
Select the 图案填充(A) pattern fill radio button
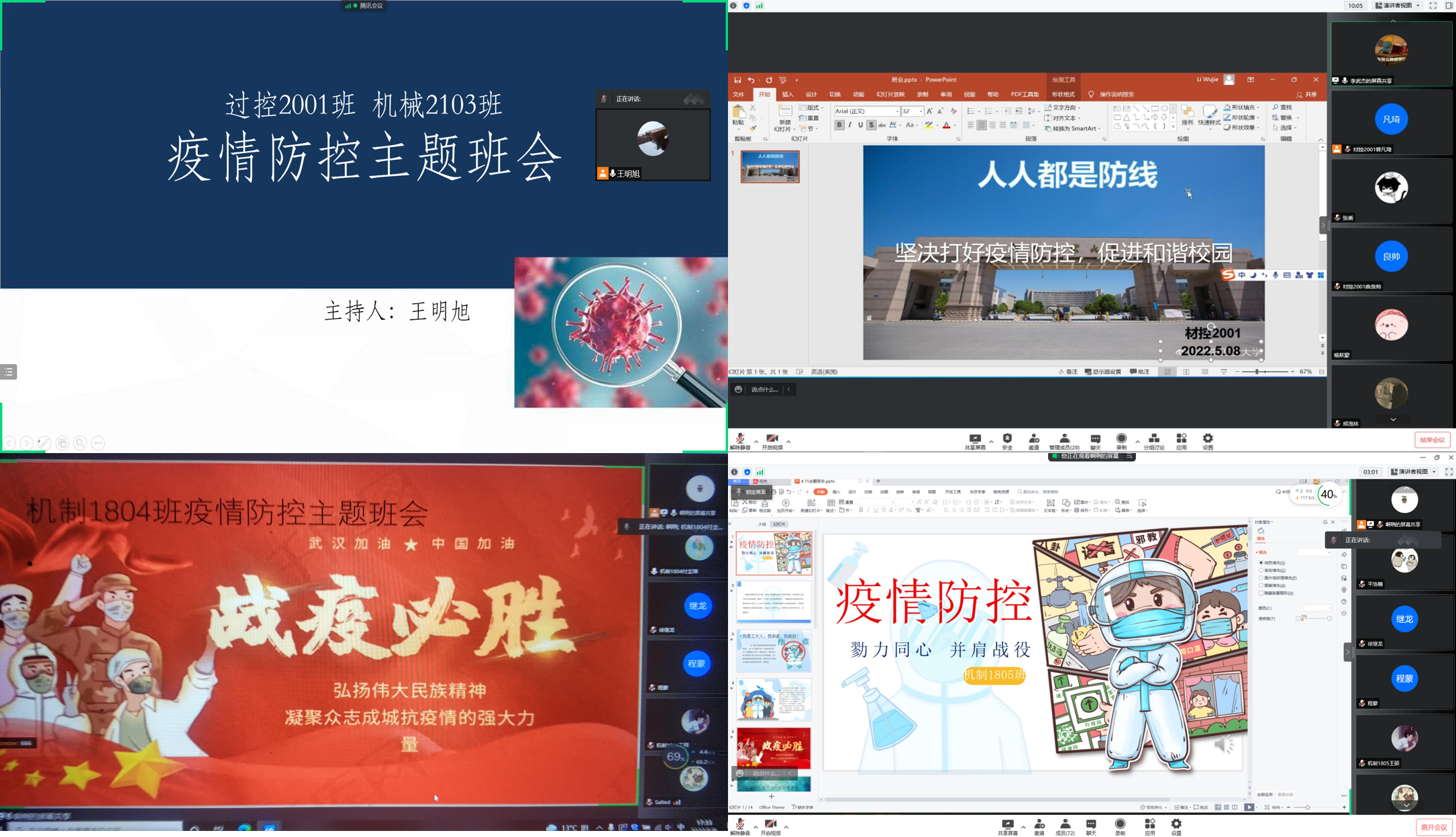click(x=1261, y=585)
